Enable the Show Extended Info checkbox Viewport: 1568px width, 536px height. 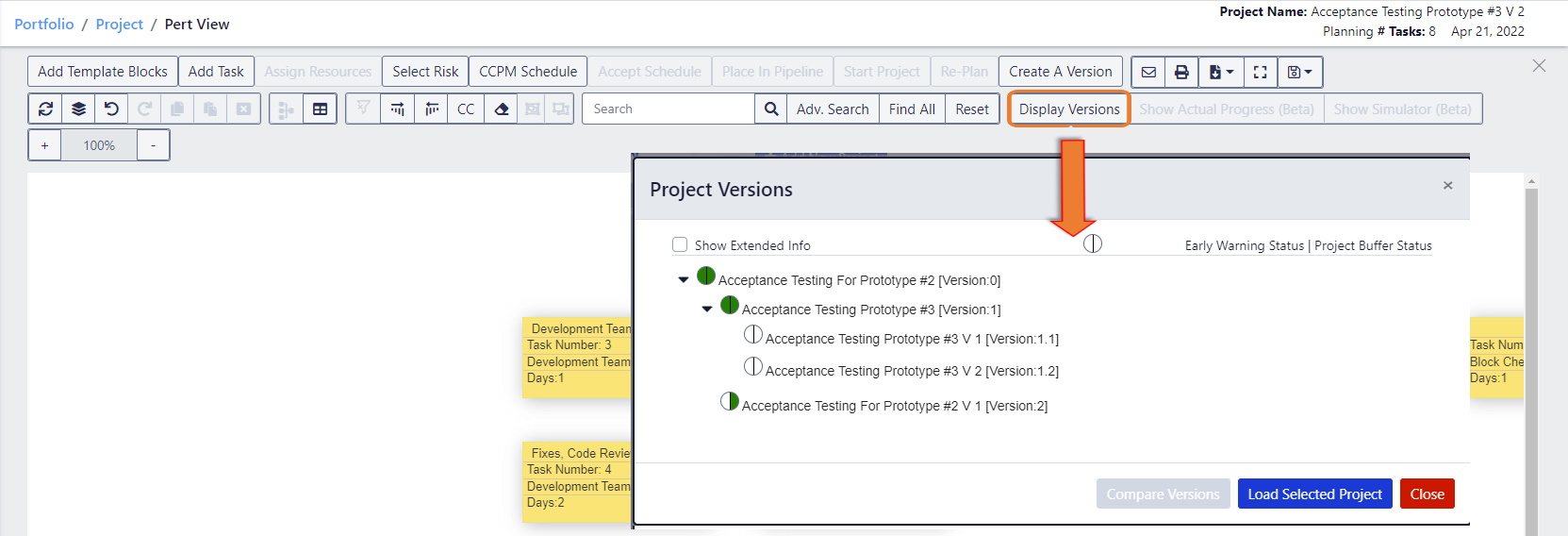[x=680, y=245]
